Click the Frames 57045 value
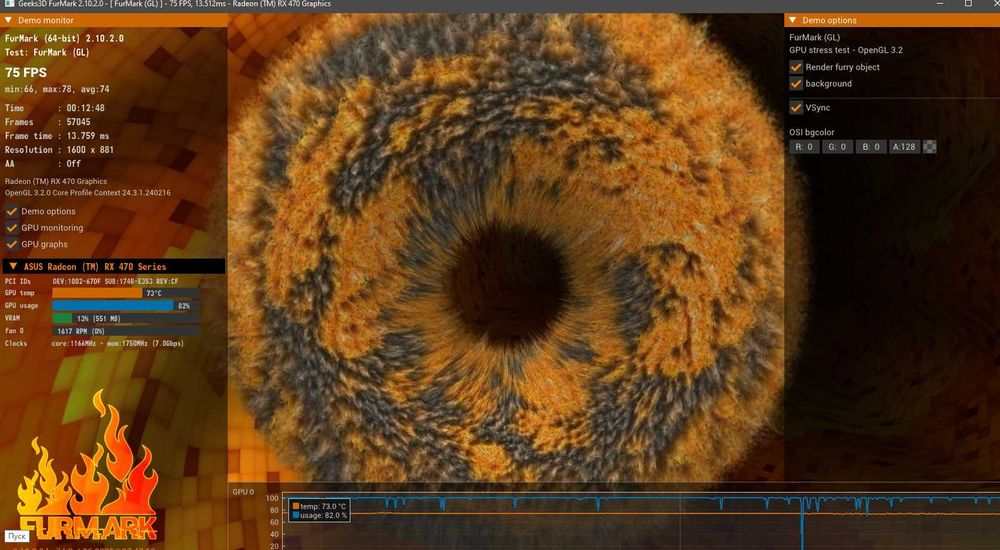The height and width of the screenshot is (550, 1000). (x=78, y=122)
